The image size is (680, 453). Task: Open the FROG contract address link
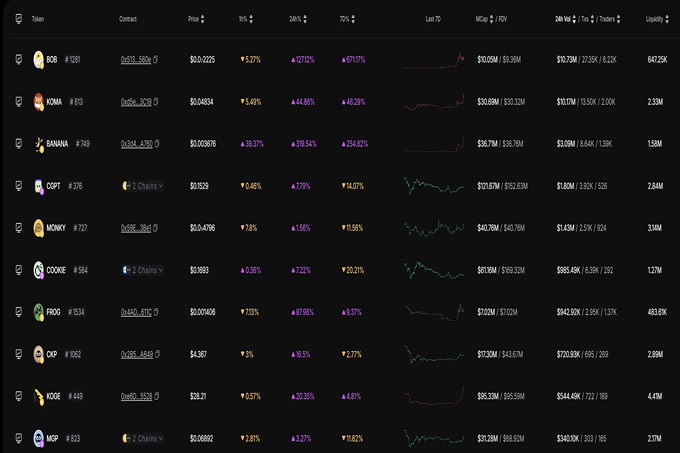click(135, 312)
